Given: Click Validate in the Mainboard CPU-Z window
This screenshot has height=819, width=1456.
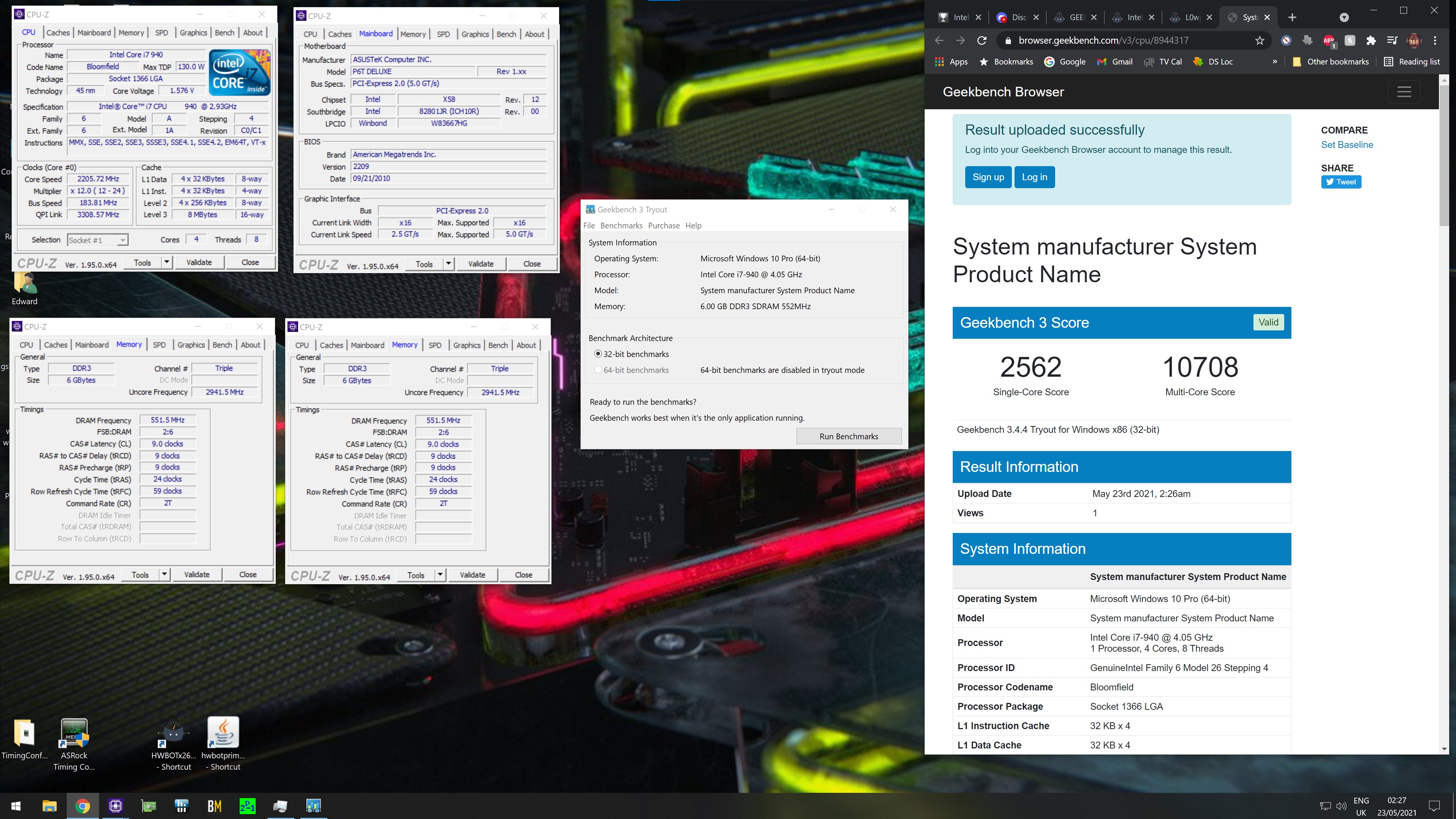Looking at the screenshot, I should (x=481, y=263).
